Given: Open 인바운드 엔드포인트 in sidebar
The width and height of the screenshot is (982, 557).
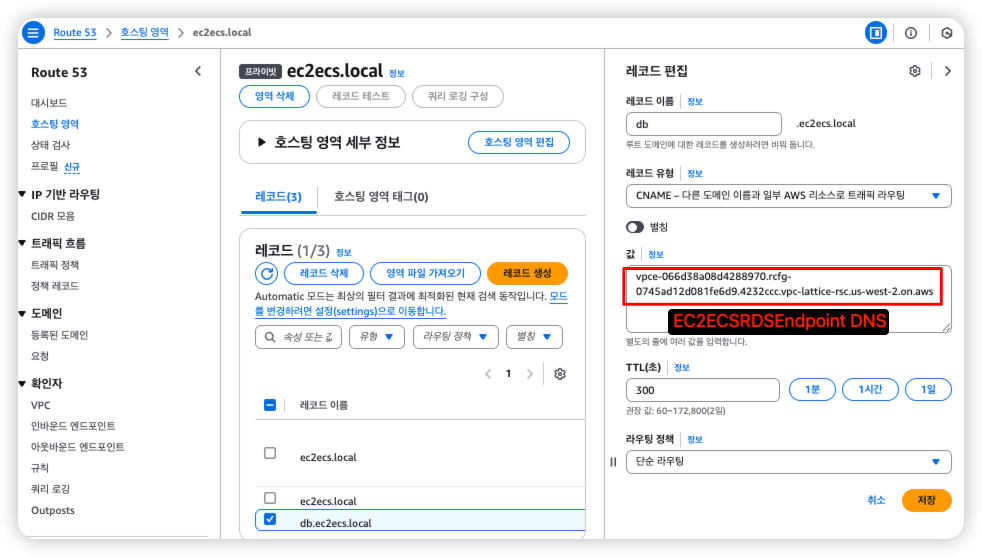Looking at the screenshot, I should (x=73, y=426).
